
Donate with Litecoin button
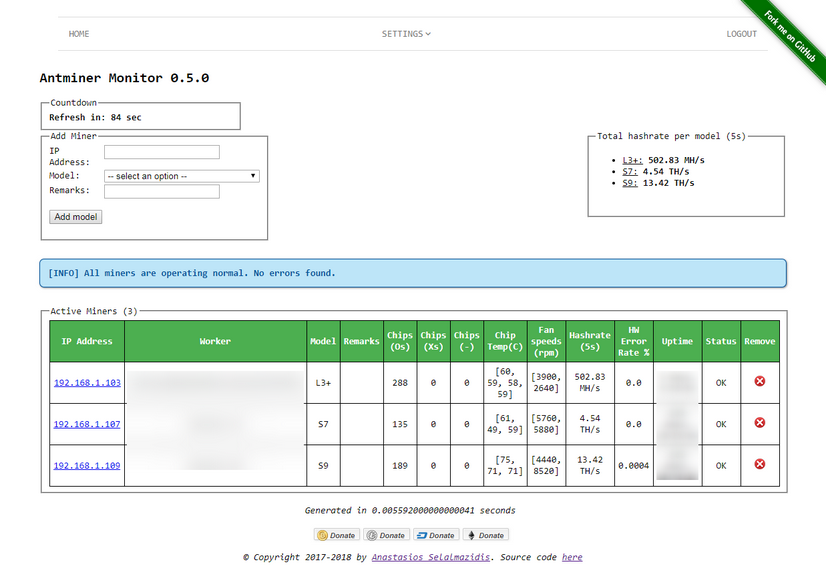tap(386, 535)
